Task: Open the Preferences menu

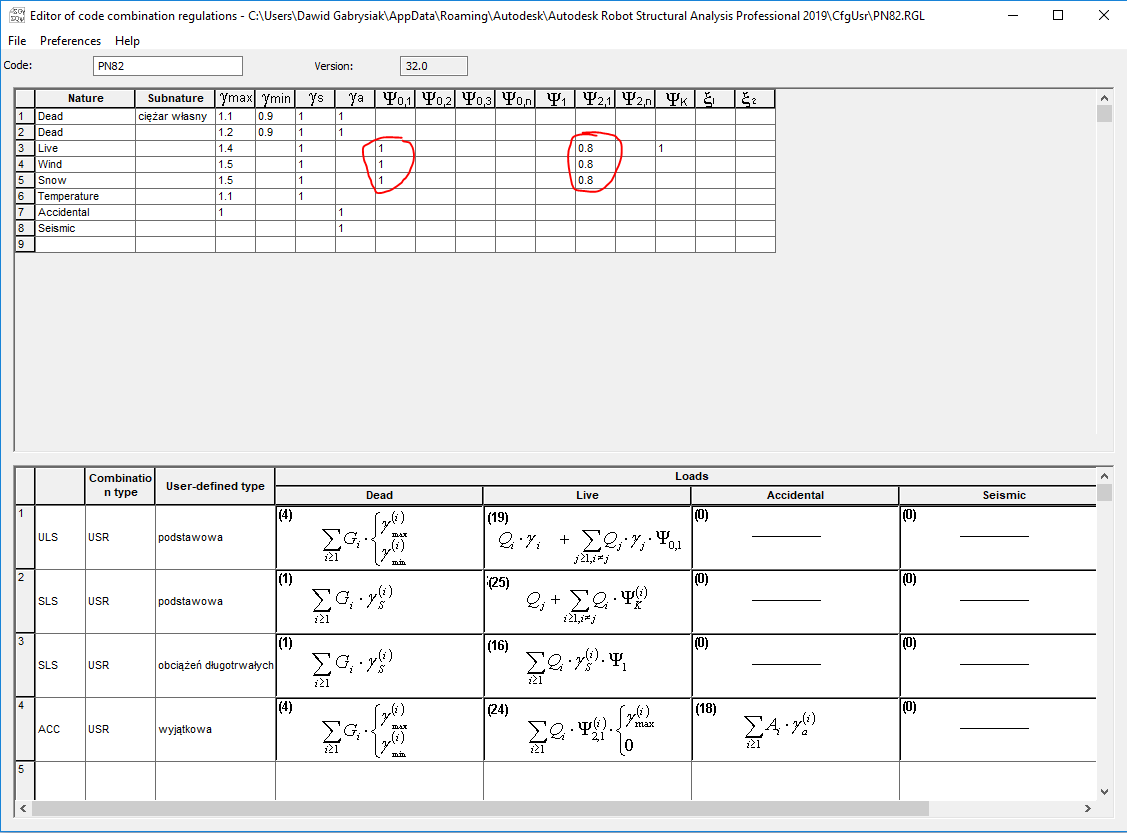Action: point(70,41)
